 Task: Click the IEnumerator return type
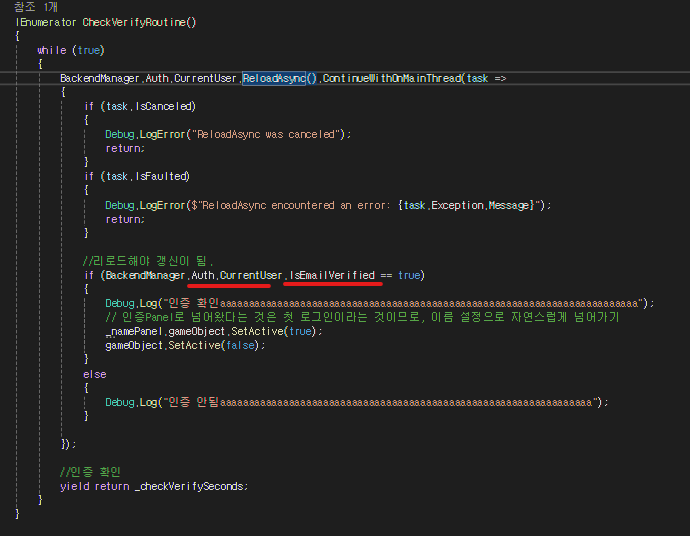pyautogui.click(x=46, y=22)
